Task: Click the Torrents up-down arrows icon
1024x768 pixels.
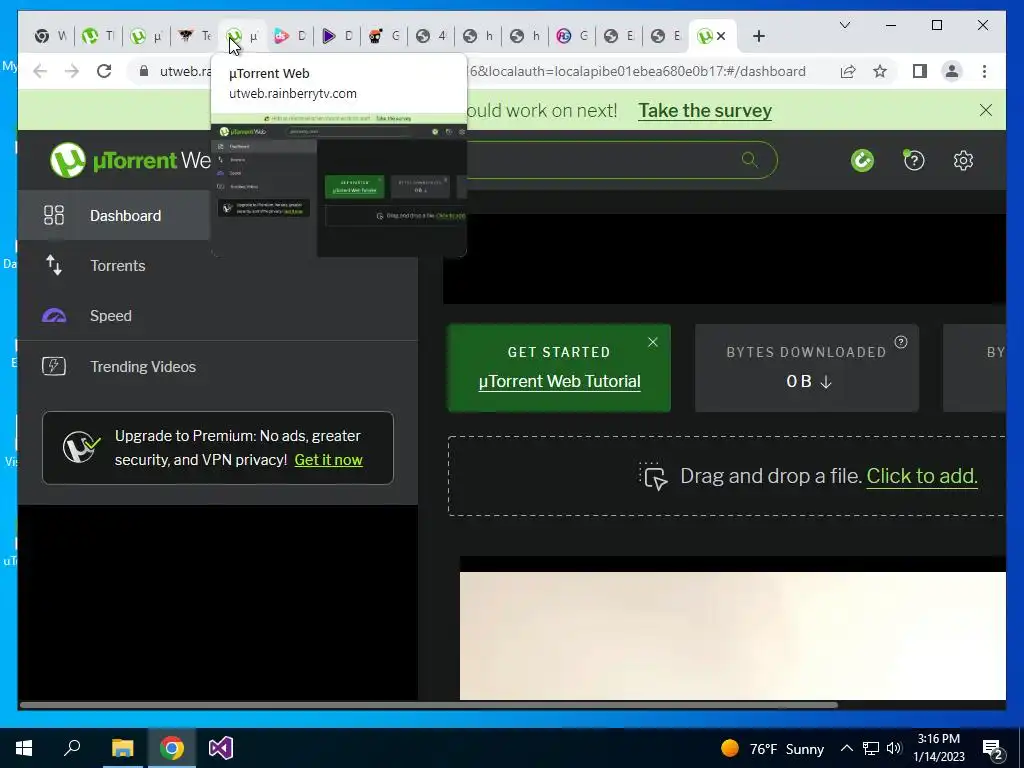Action: (54, 266)
